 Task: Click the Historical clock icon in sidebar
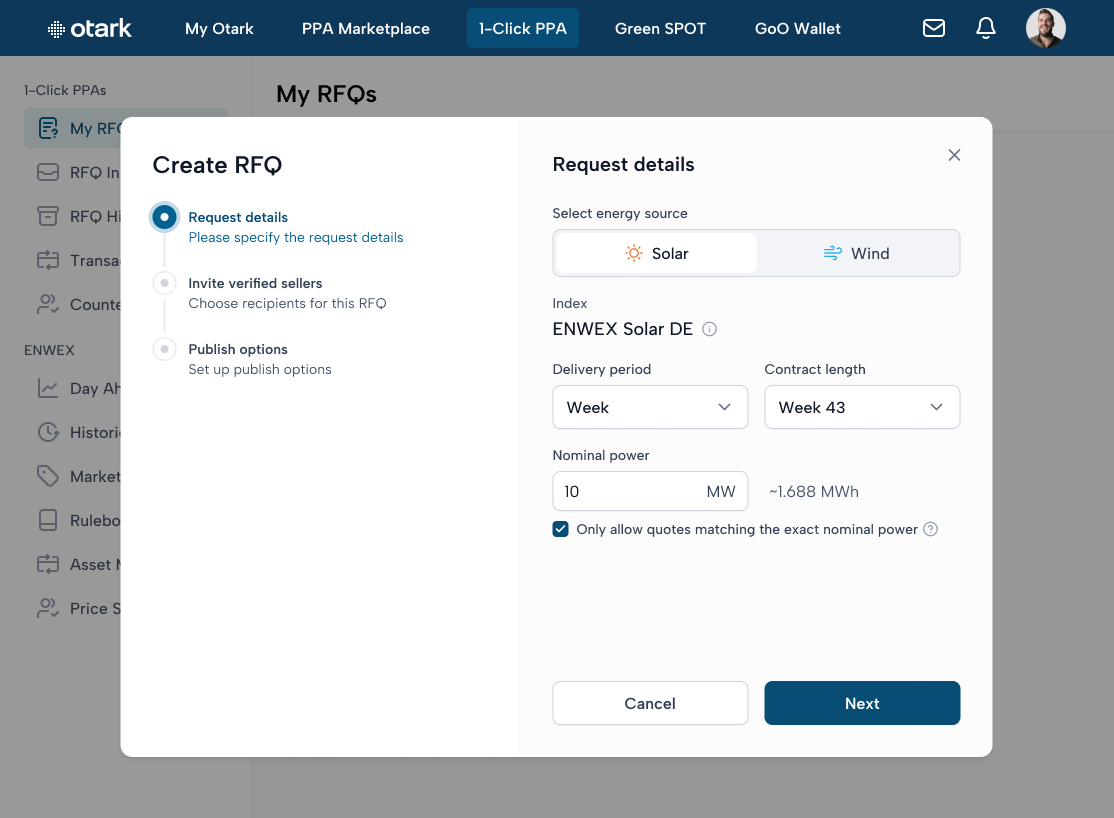point(47,432)
